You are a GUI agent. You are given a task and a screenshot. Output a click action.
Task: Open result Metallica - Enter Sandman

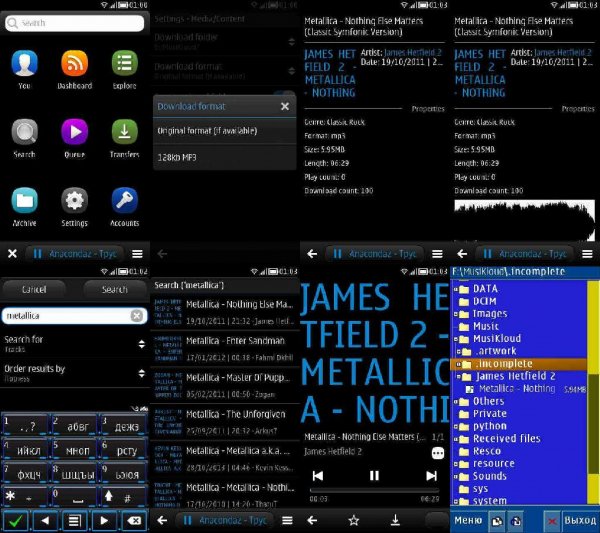[x=225, y=349]
